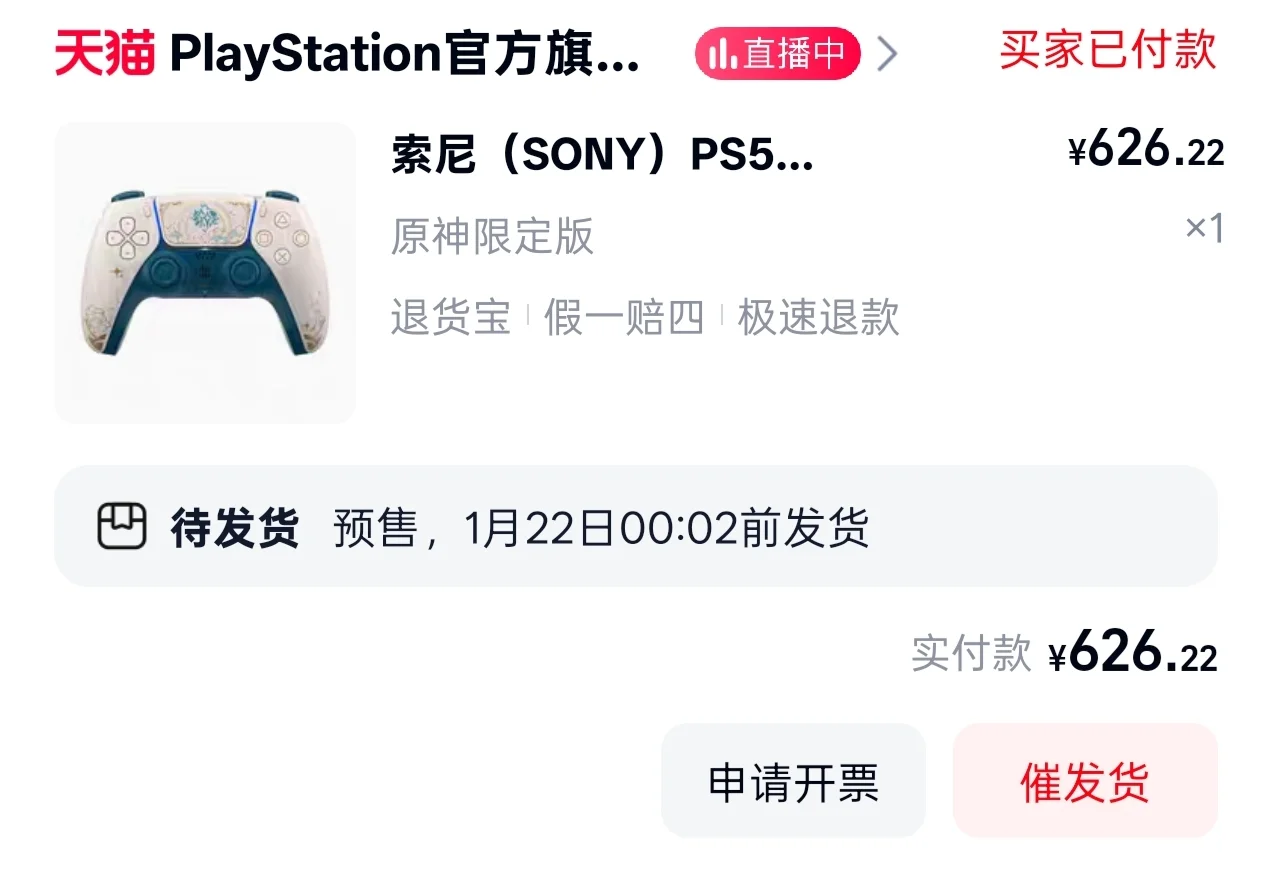Tap the 买家已付款 order status text
This screenshot has height=870, width=1272.
click(x=1107, y=50)
